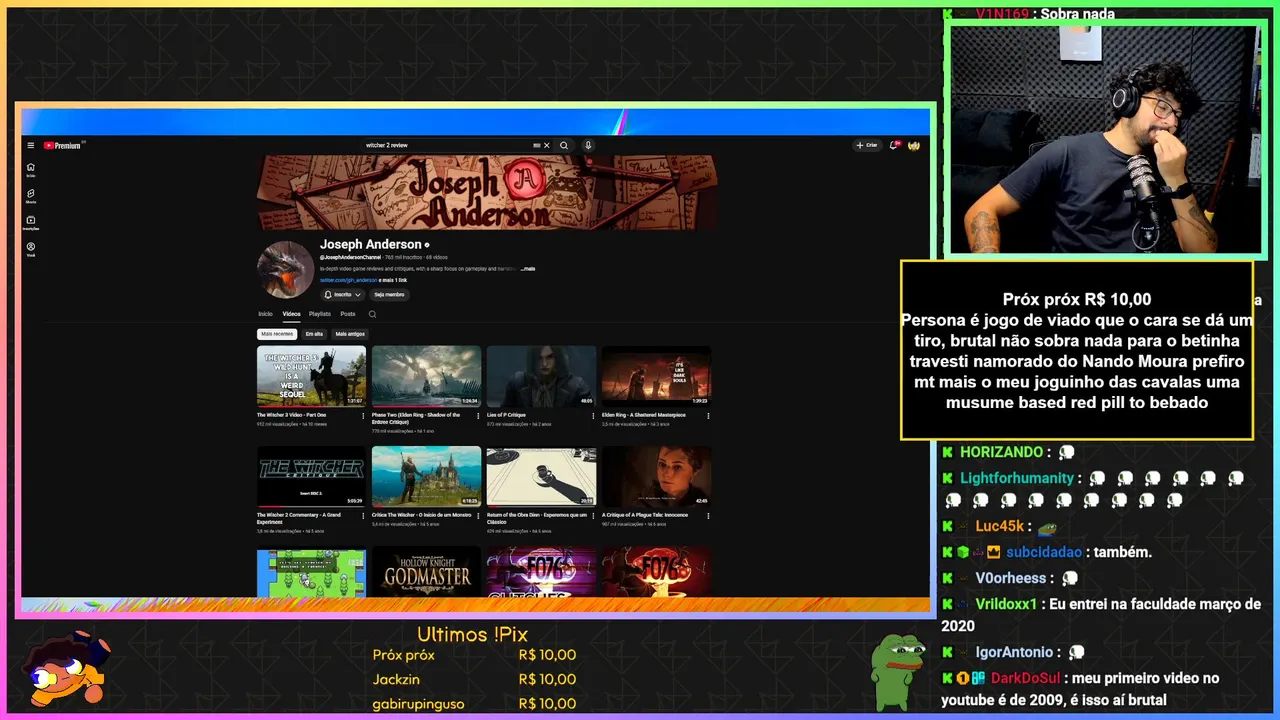Click the streamer webcam feed
The width and height of the screenshot is (1280, 720).
pos(1104,139)
